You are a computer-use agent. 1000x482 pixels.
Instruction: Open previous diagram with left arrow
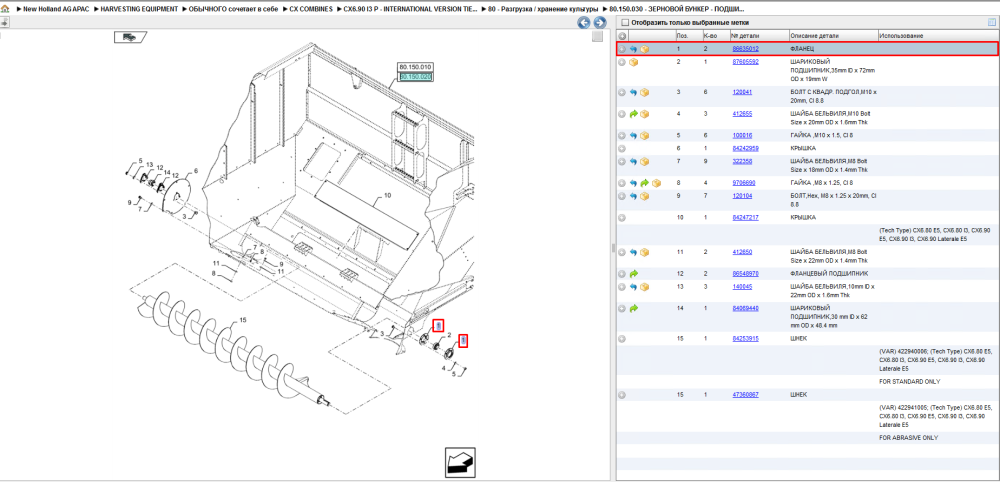pyautogui.click(x=584, y=23)
